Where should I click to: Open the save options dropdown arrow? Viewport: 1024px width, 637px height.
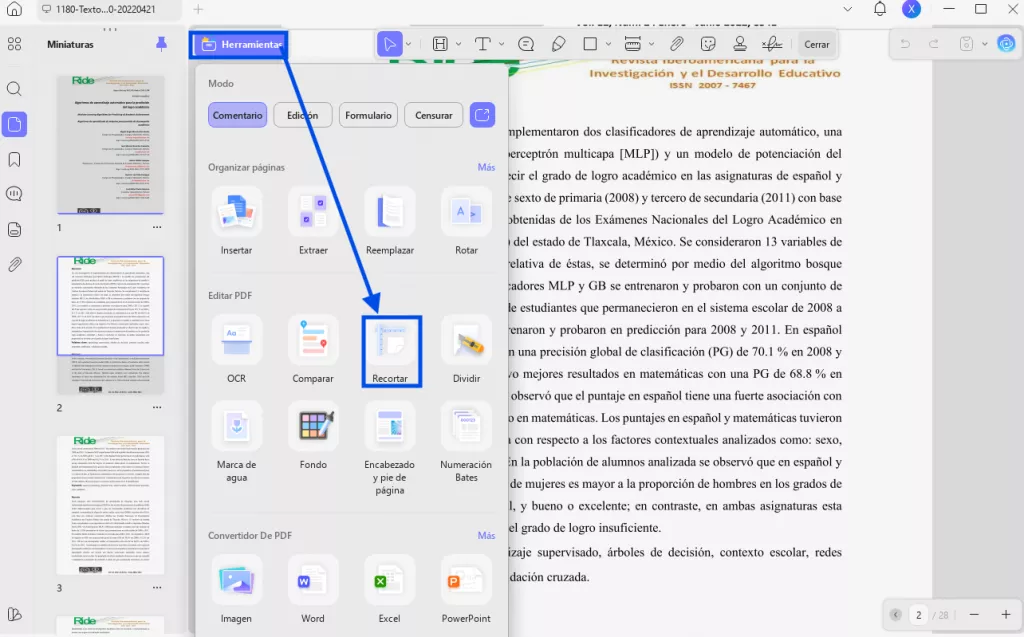[984, 44]
